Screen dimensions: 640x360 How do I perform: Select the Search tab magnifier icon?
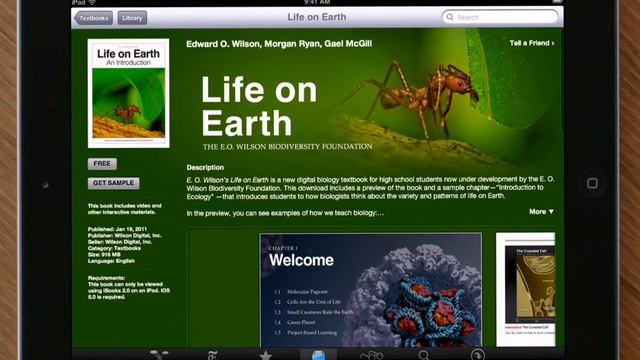[x=424, y=355]
